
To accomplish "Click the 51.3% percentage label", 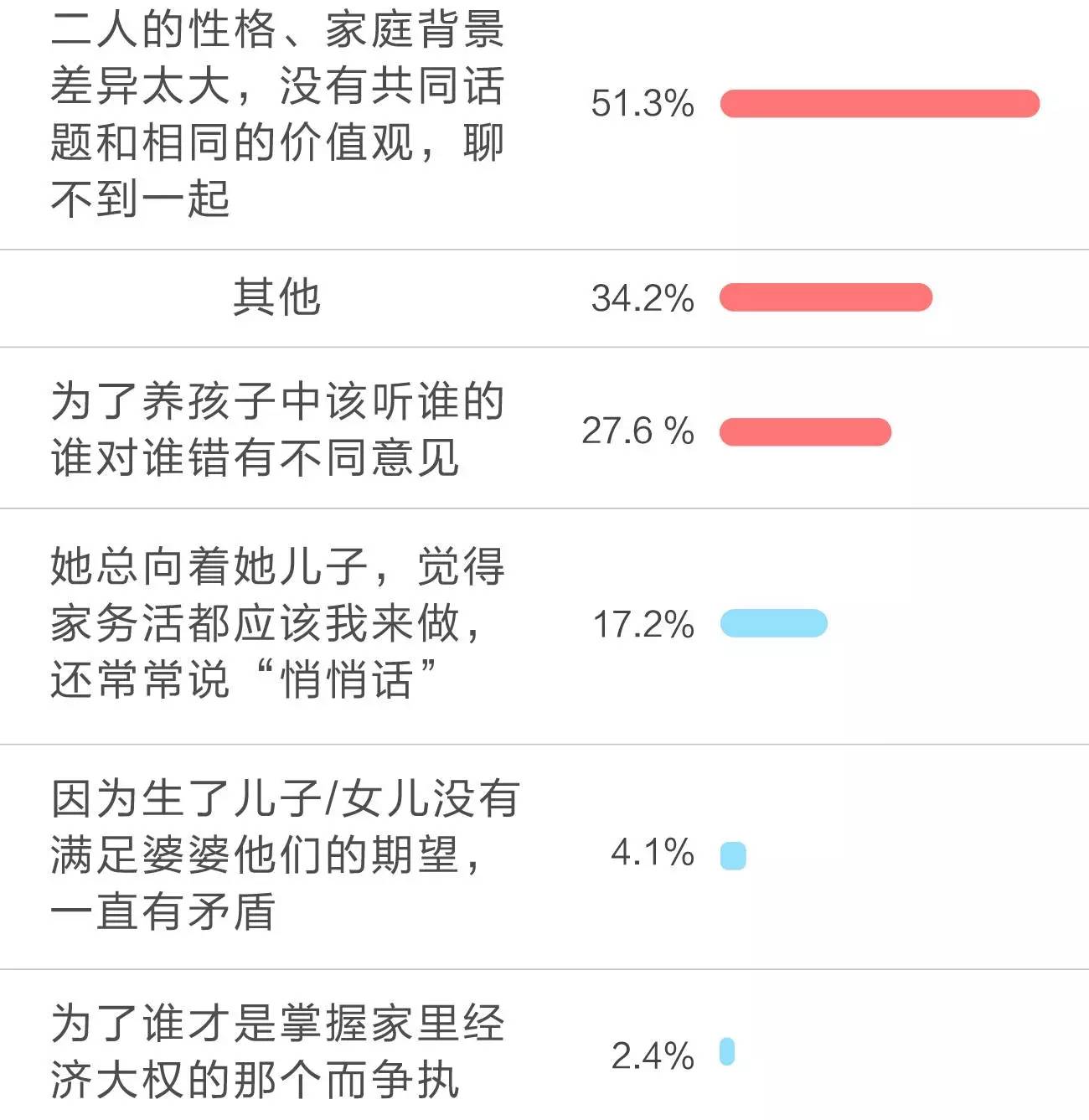I will pyautogui.click(x=643, y=104).
